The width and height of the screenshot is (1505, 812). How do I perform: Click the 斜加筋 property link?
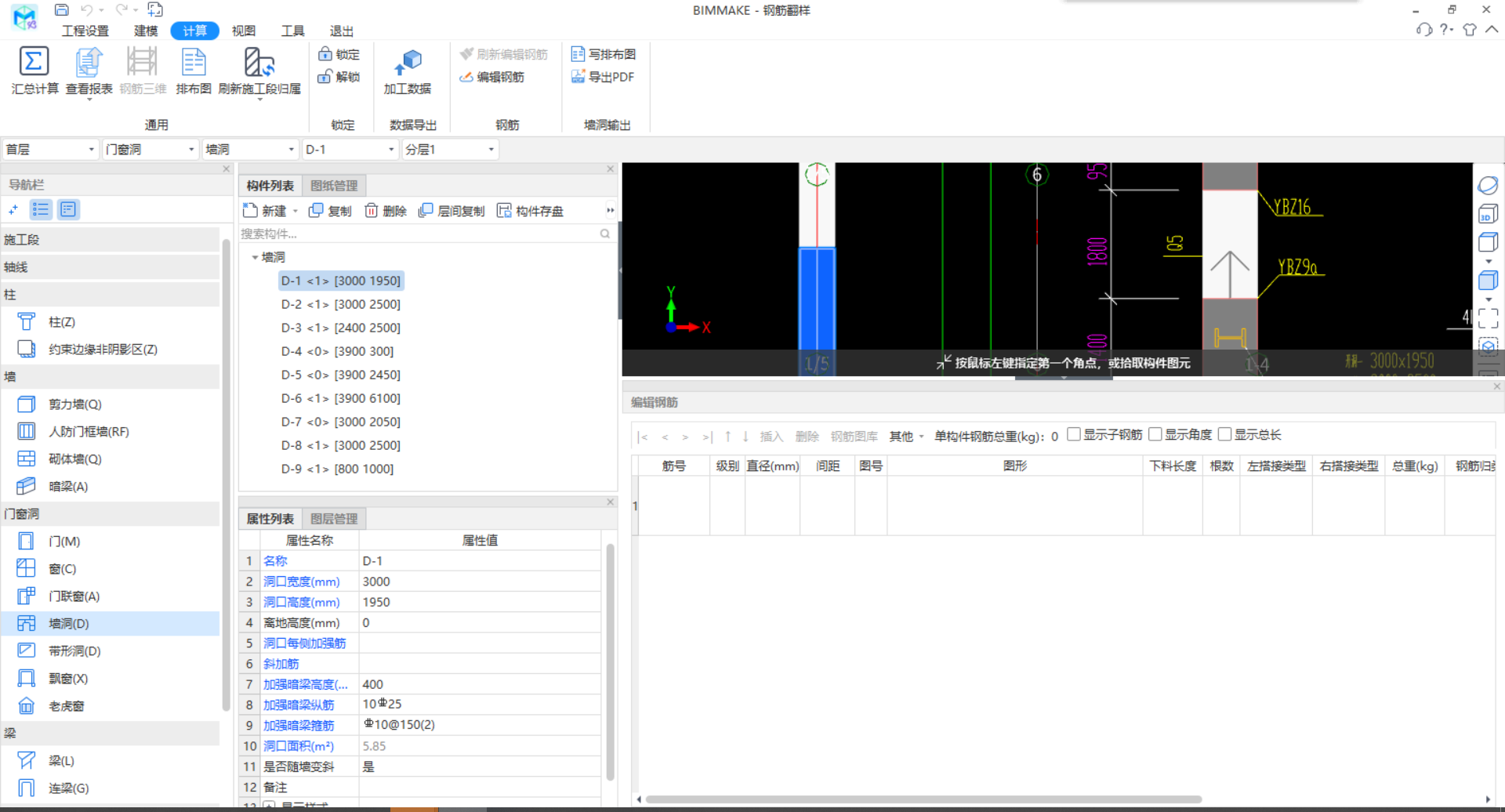(x=281, y=664)
